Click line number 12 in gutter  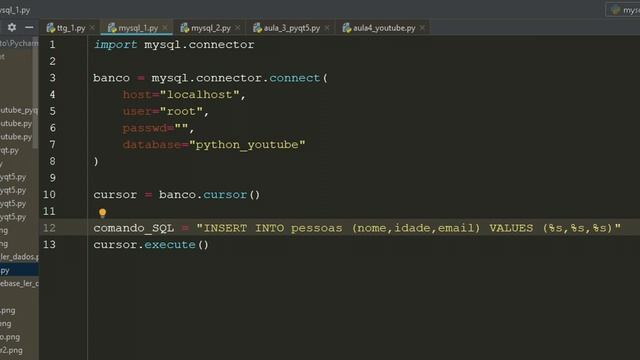(x=49, y=228)
